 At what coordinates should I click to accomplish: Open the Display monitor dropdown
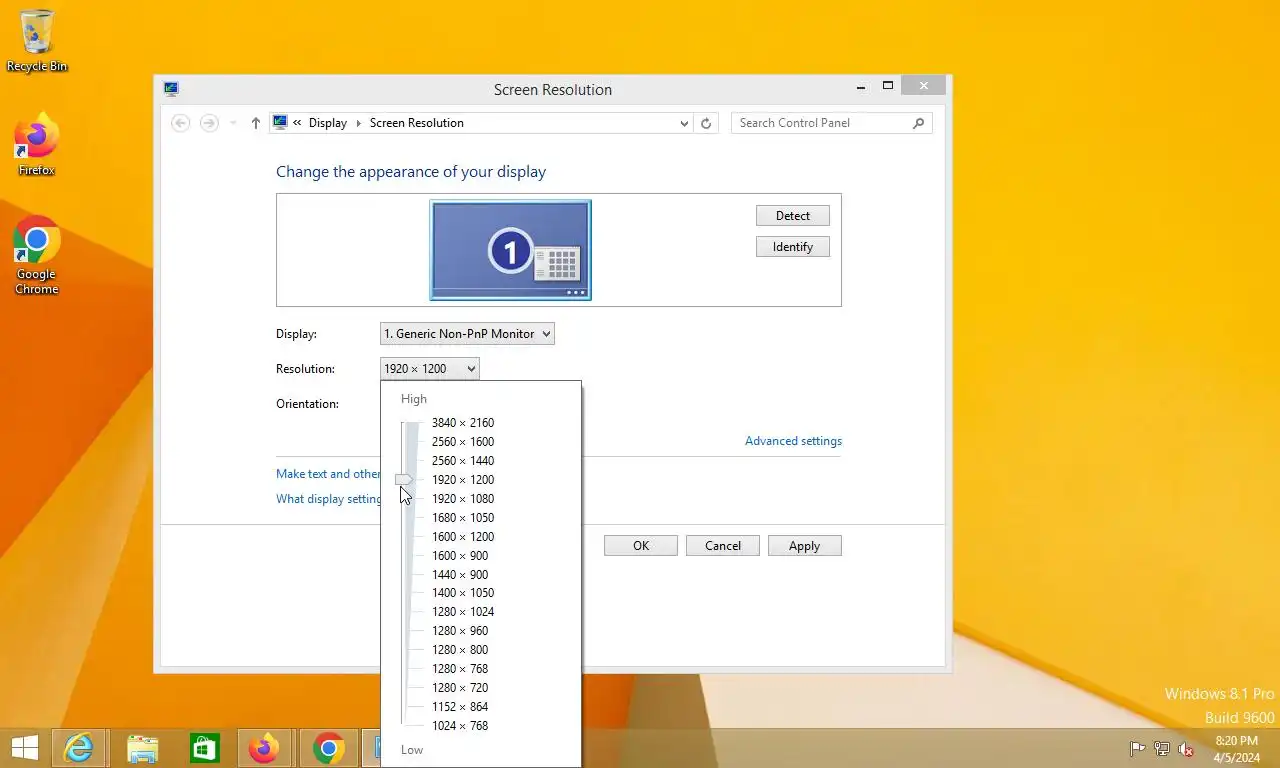(467, 334)
